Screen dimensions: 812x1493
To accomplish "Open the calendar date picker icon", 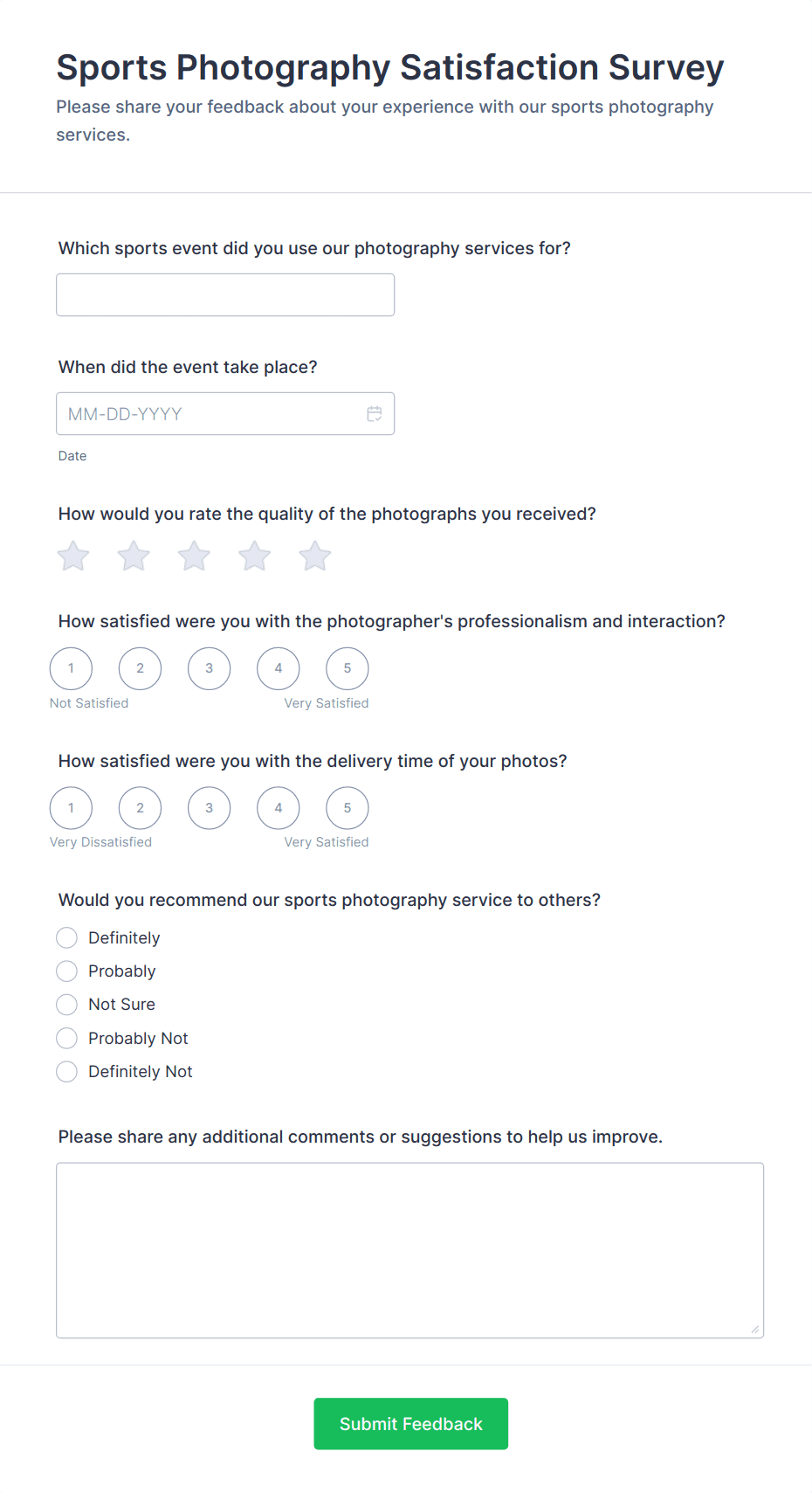I will (375, 414).
